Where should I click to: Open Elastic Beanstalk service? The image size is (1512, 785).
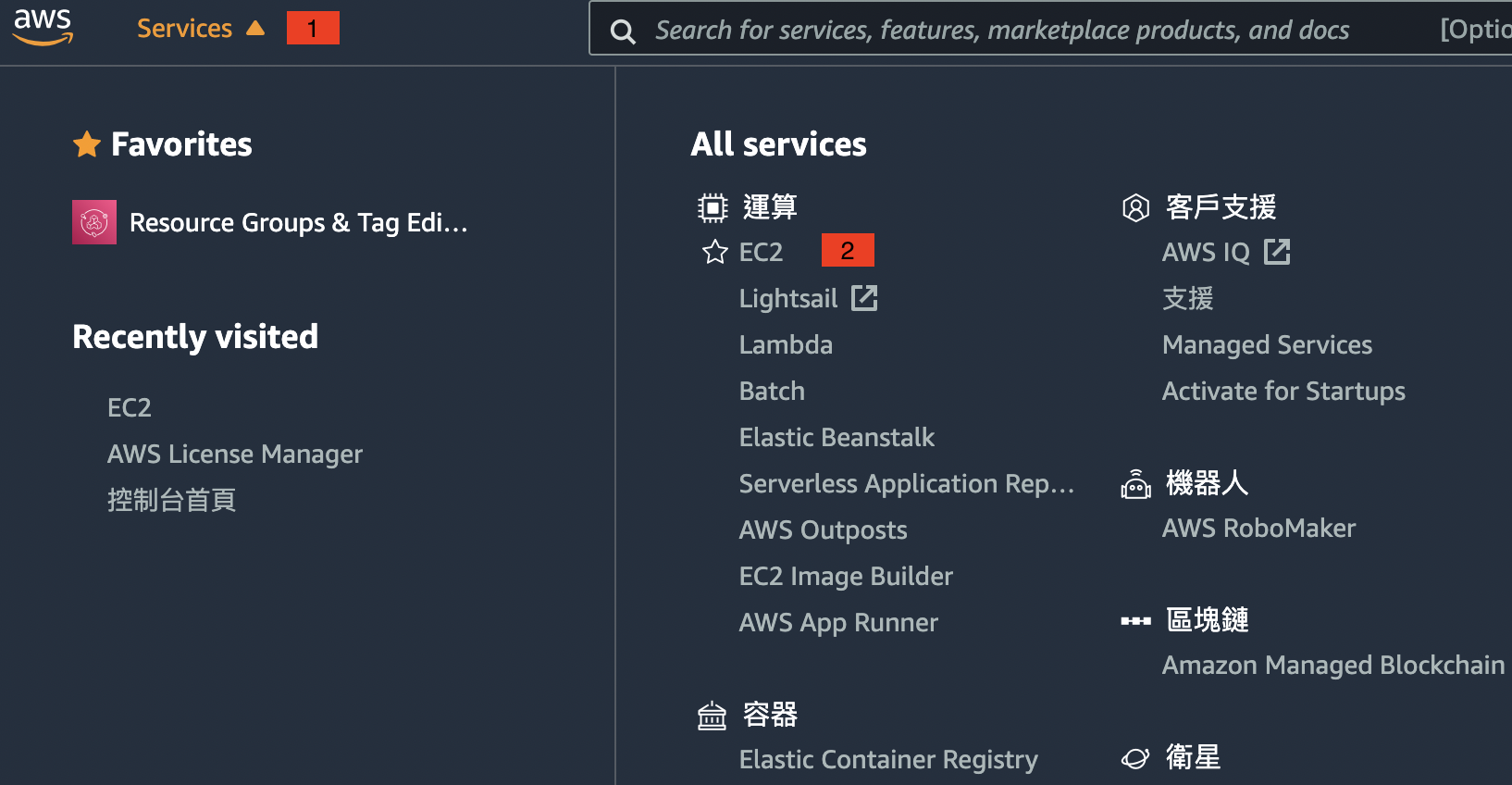[x=837, y=437]
